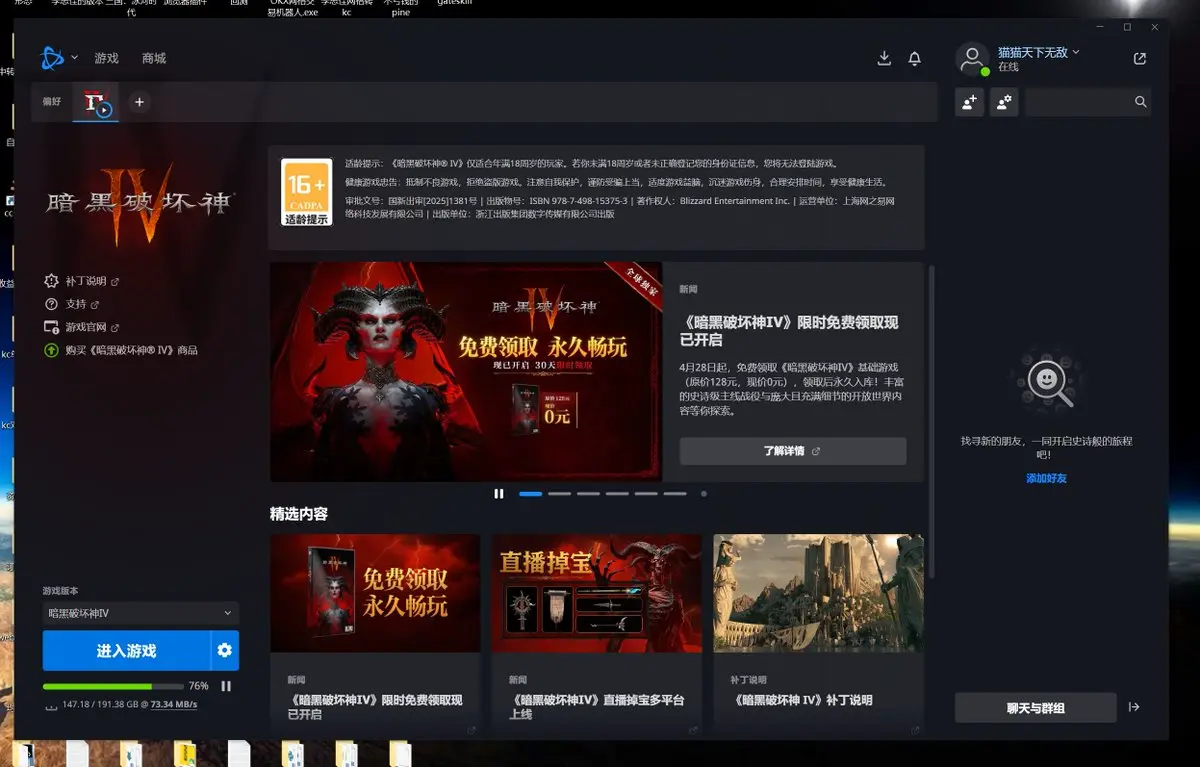Pause the banner carousel
The image size is (1200, 767).
(x=499, y=493)
